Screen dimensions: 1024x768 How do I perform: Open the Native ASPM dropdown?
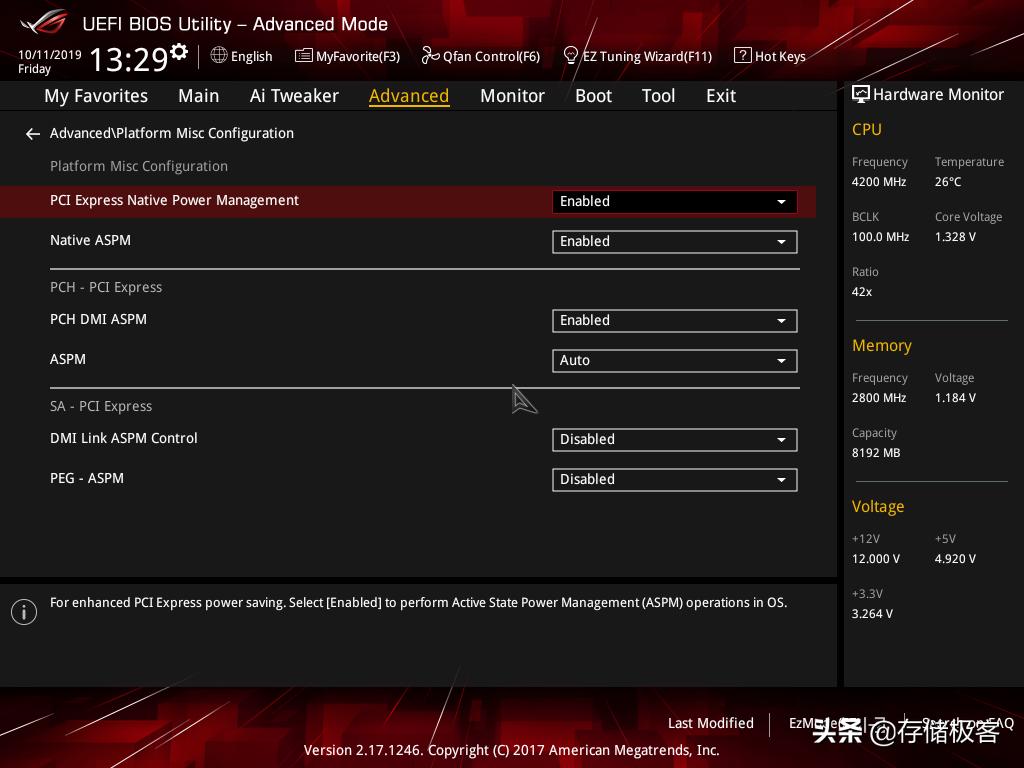(675, 242)
